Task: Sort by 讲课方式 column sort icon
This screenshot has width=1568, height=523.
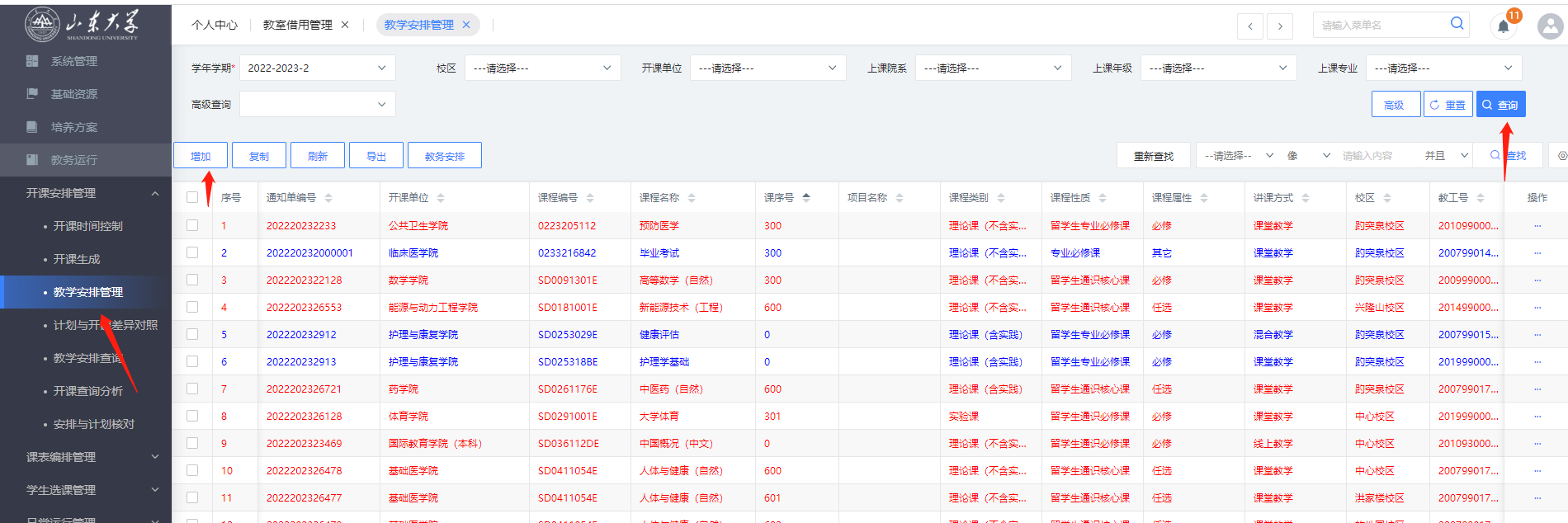Action: [x=1306, y=198]
